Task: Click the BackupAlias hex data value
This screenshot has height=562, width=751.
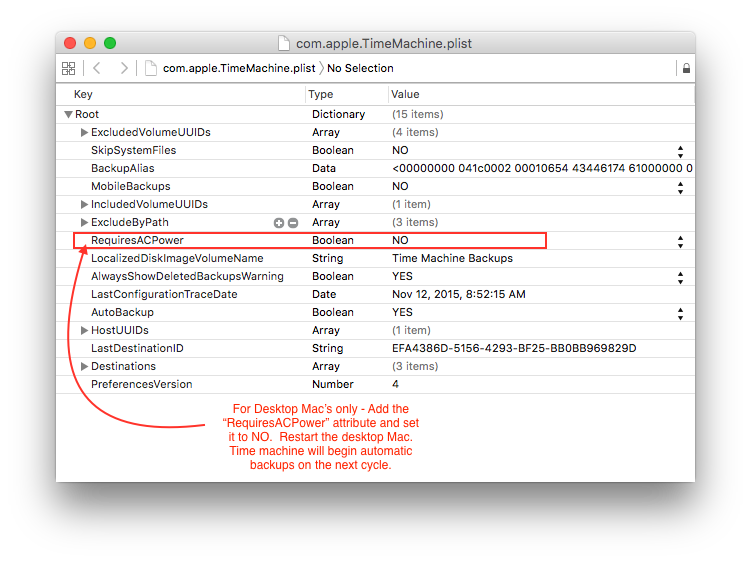Action: (x=542, y=169)
